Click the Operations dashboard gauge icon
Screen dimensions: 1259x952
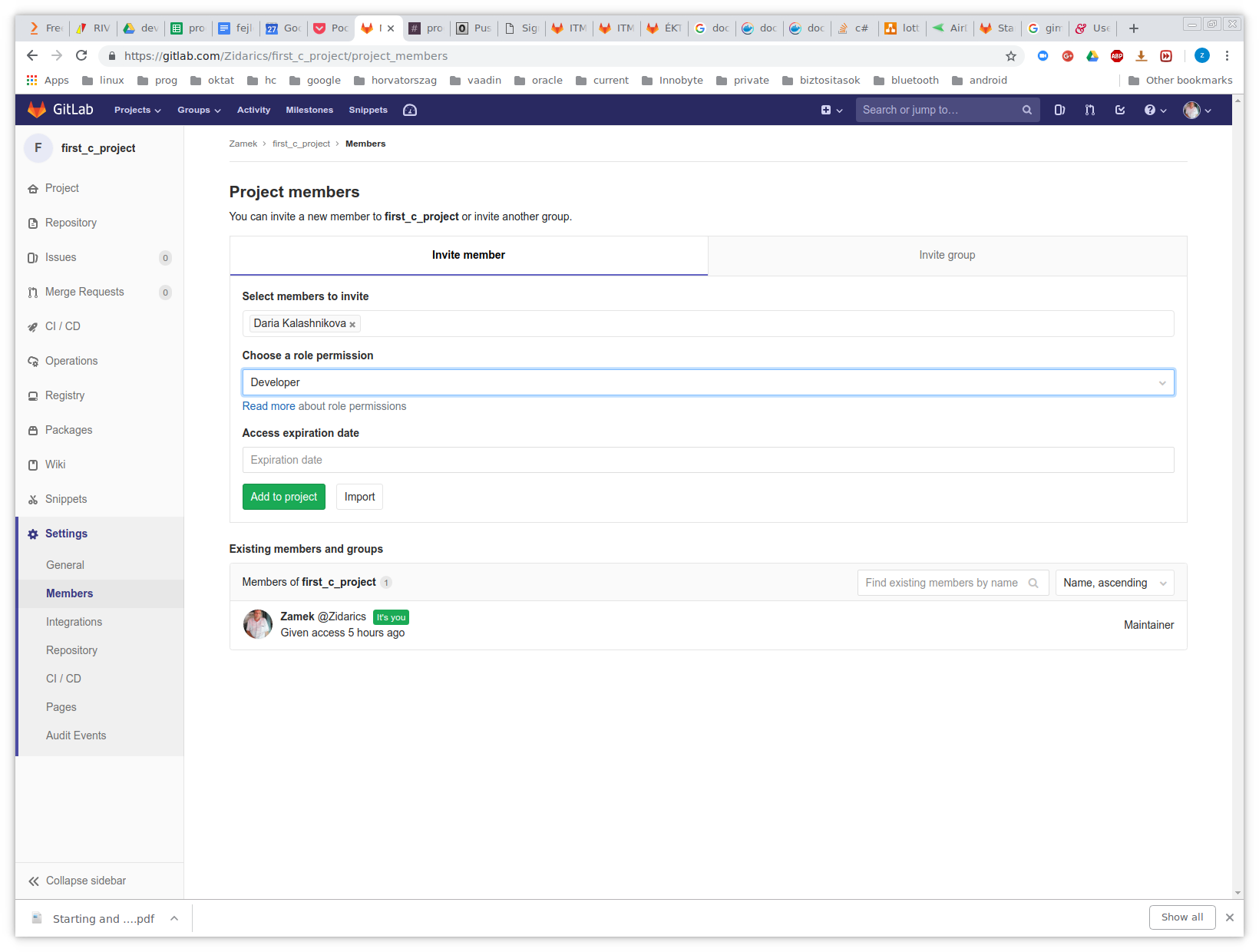pos(410,110)
